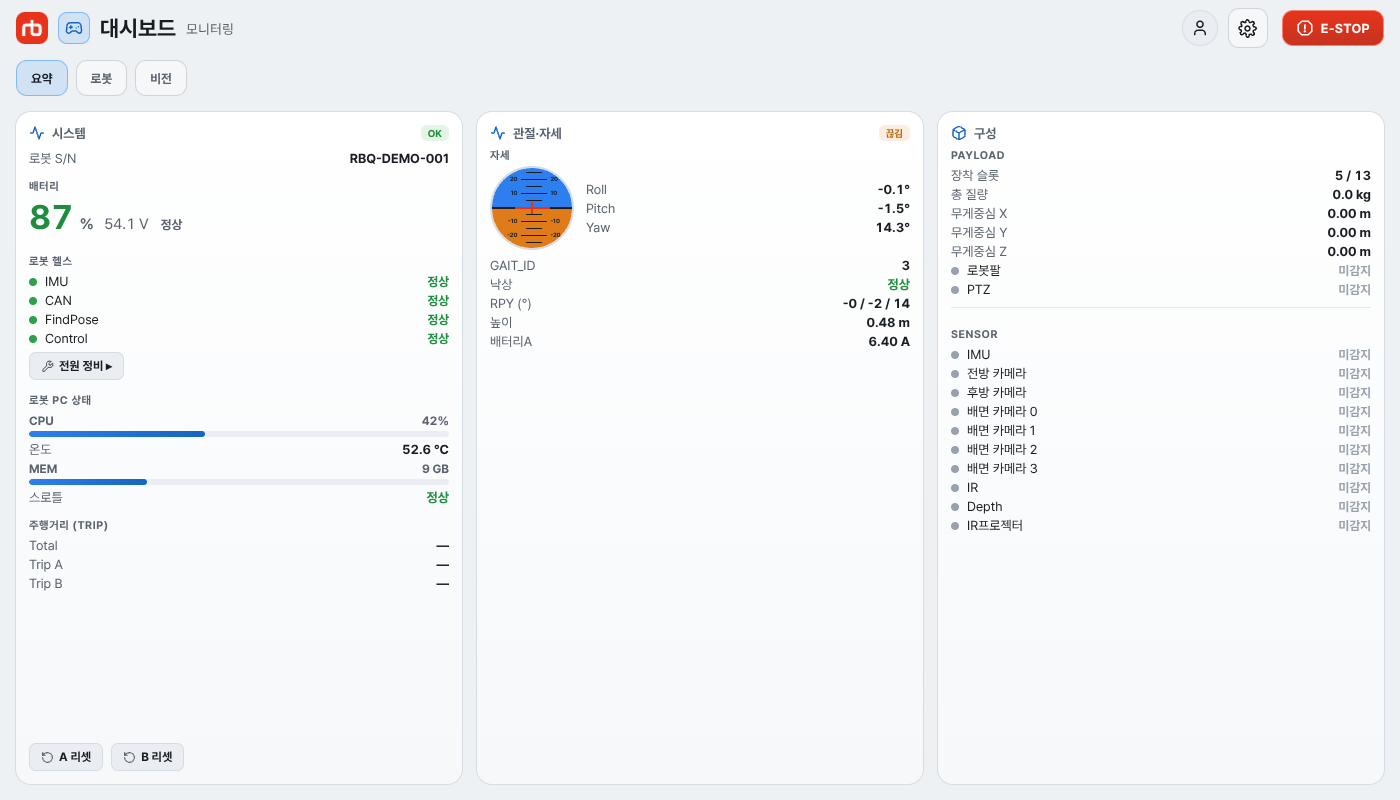Click the green dot beside the first IMU health row
This screenshot has height=800, width=1400.
pos(33,282)
